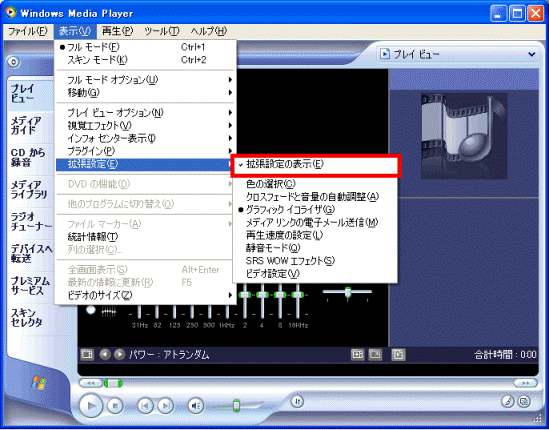Image resolution: width=549 pixels, height=430 pixels.
Task: Expand 視覚エフェクト(V) submenu
Action: coord(145,125)
